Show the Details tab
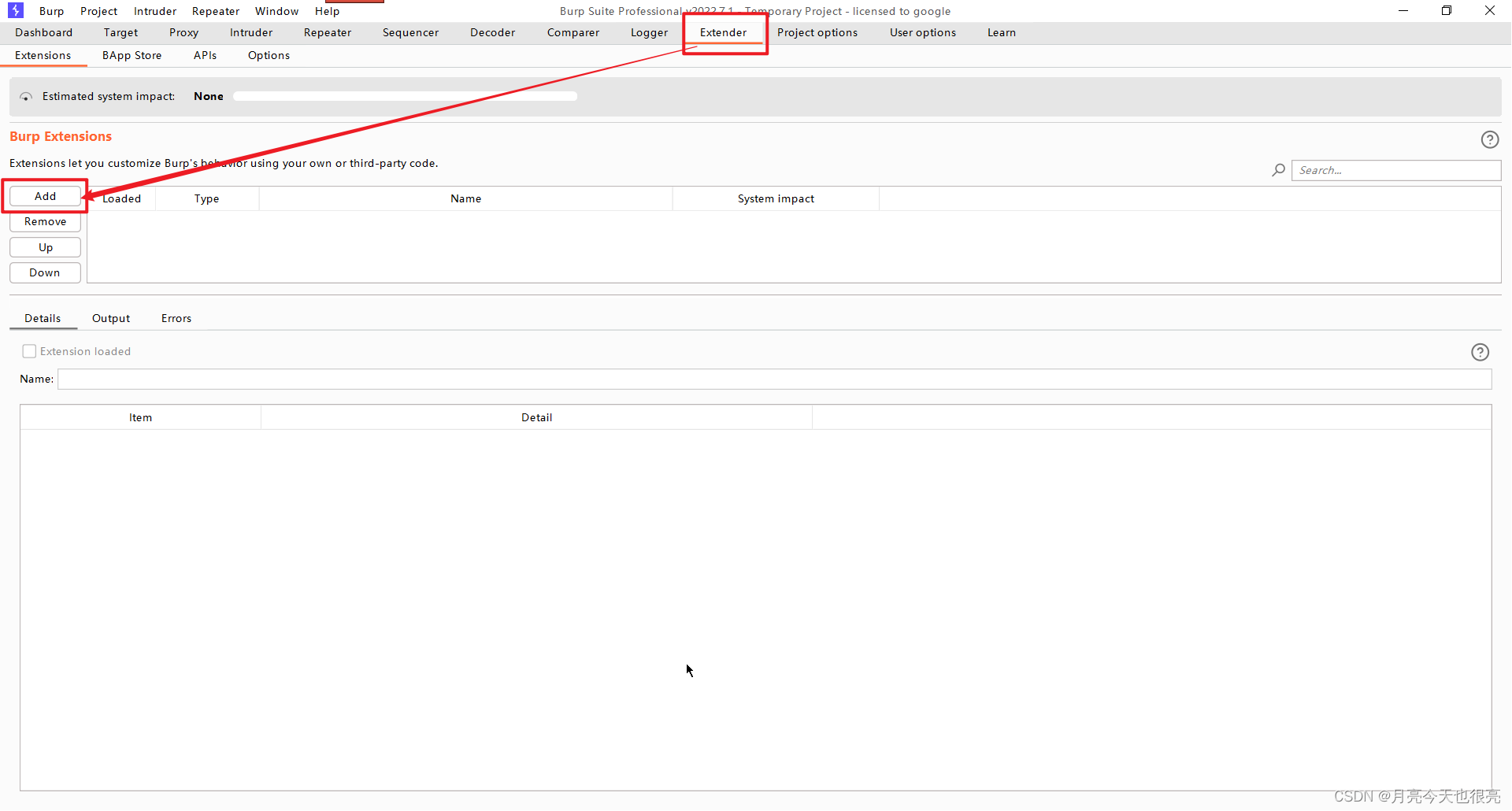The width and height of the screenshot is (1512, 811). coord(43,318)
